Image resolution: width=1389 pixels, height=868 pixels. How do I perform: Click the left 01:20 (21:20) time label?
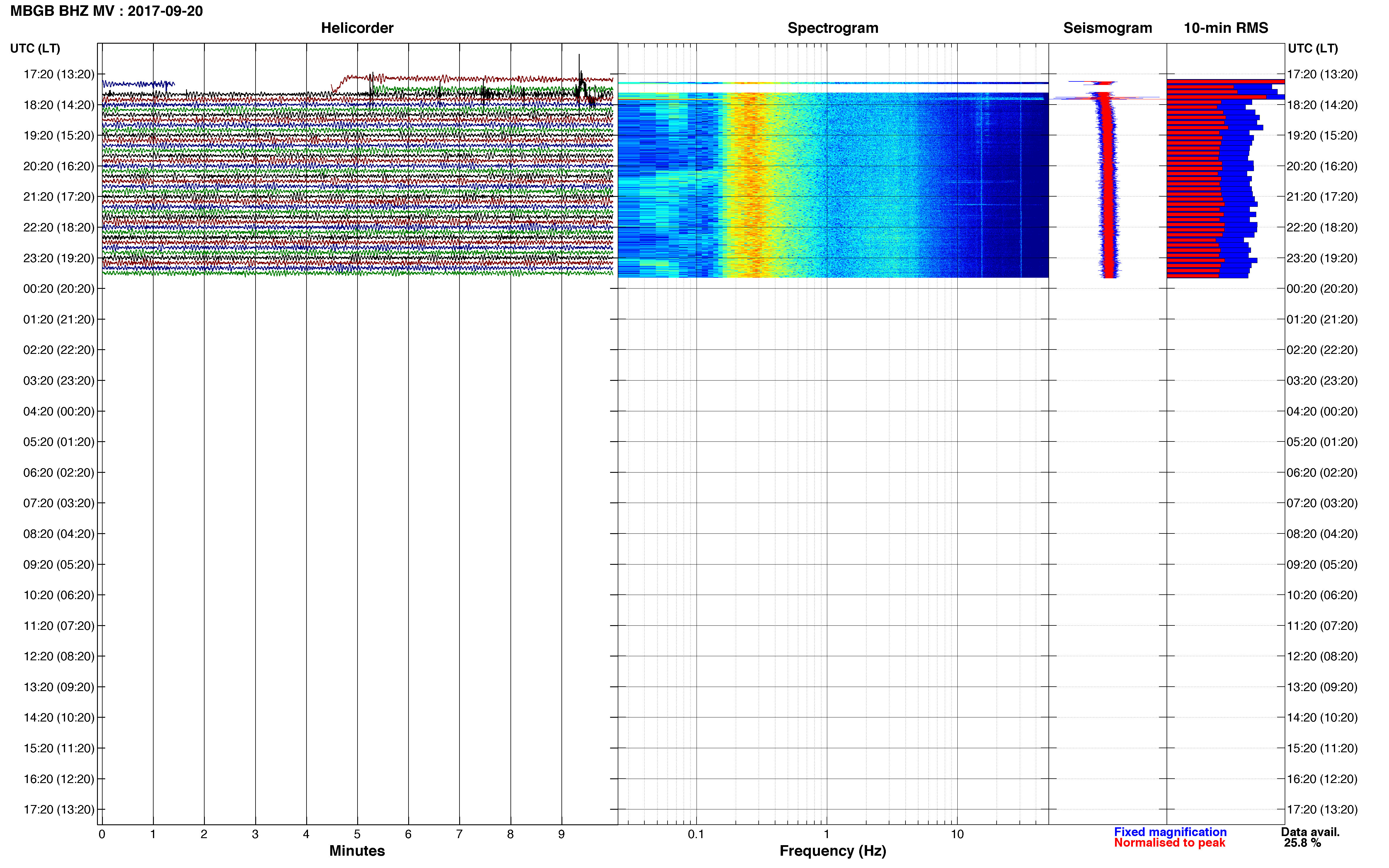tap(59, 319)
